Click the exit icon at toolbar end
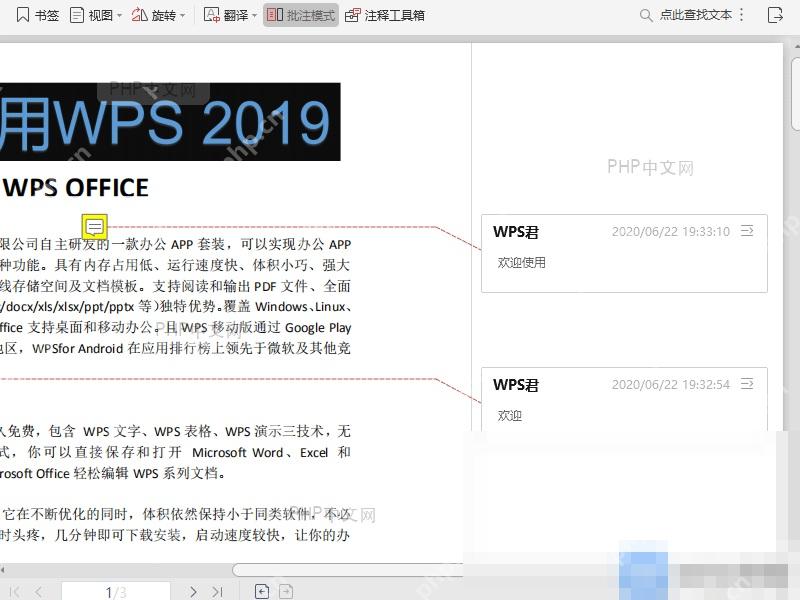 [x=775, y=15]
